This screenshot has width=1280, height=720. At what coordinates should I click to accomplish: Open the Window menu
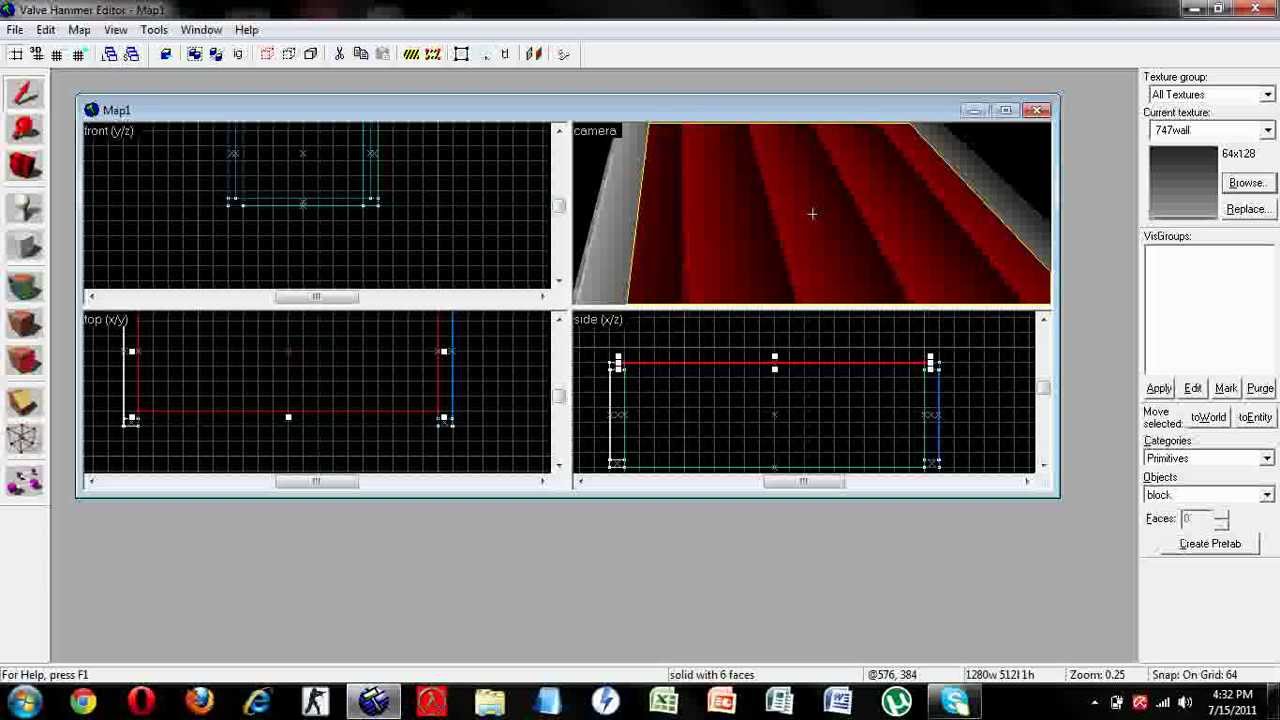201,30
